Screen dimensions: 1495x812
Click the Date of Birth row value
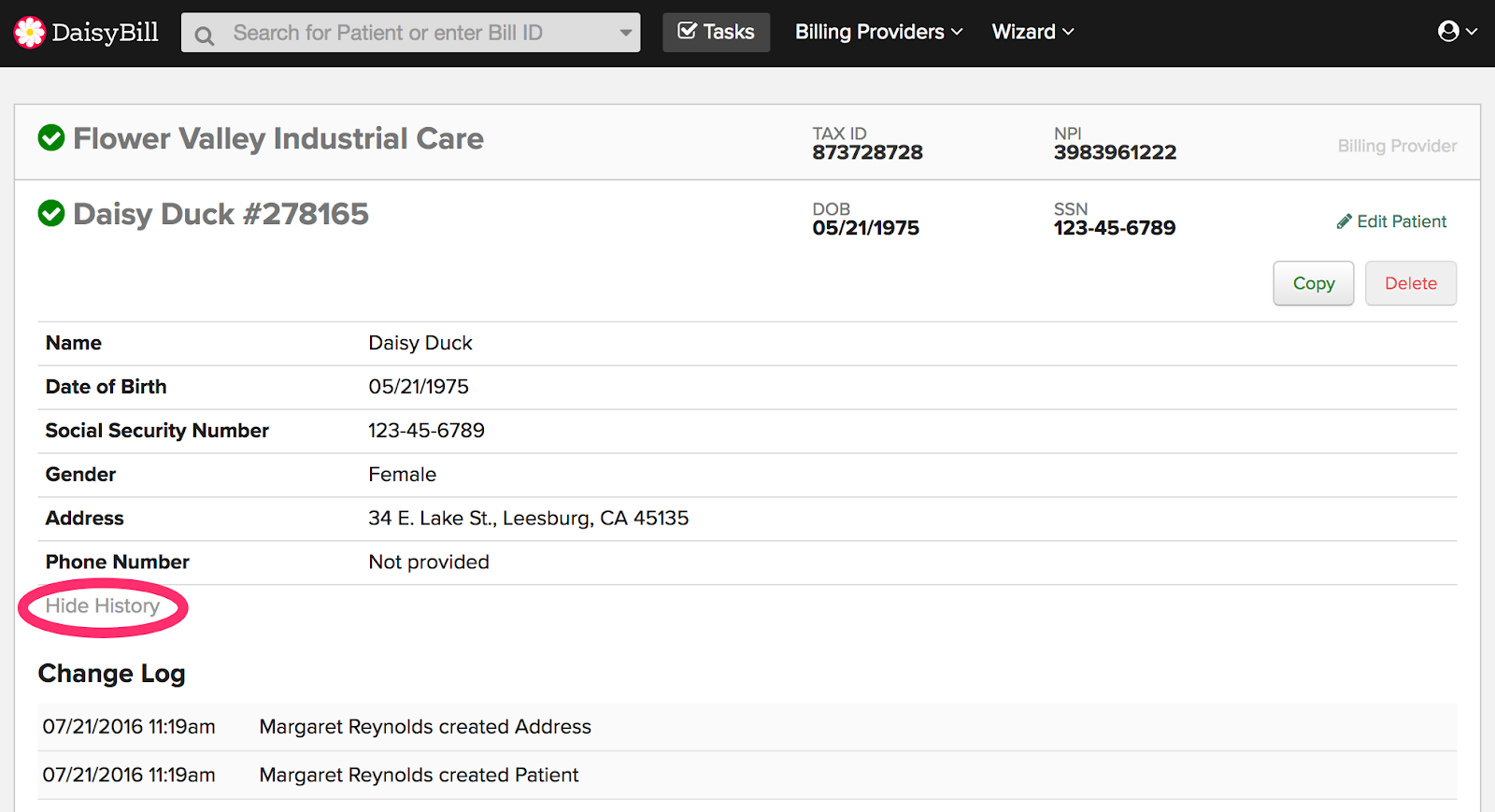pos(419,387)
